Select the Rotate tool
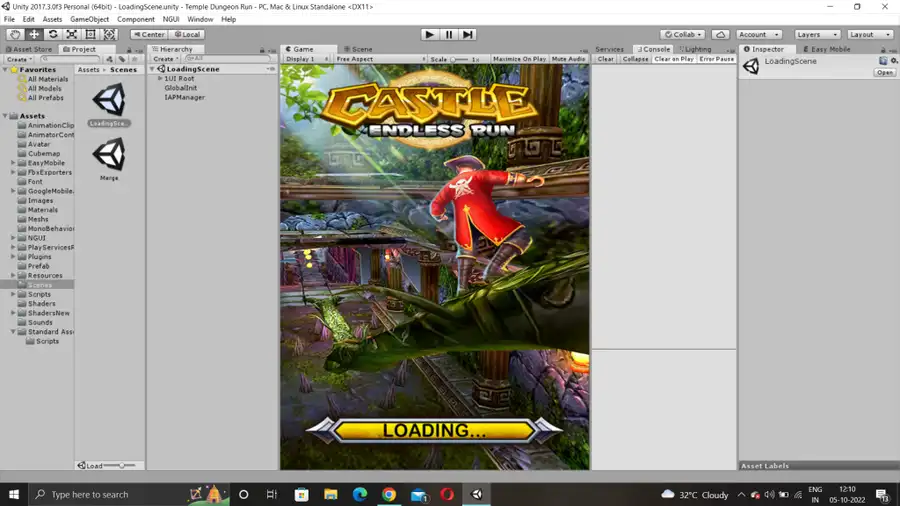 click(x=53, y=34)
